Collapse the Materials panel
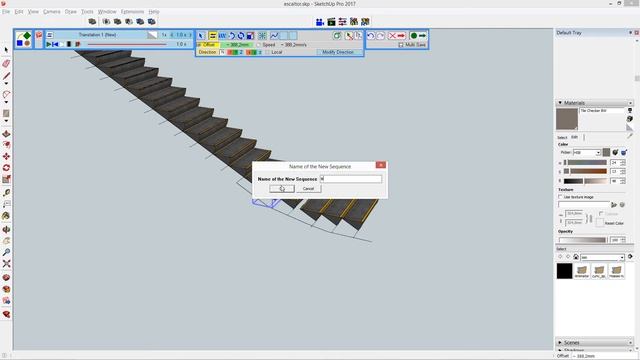 pyautogui.click(x=560, y=103)
